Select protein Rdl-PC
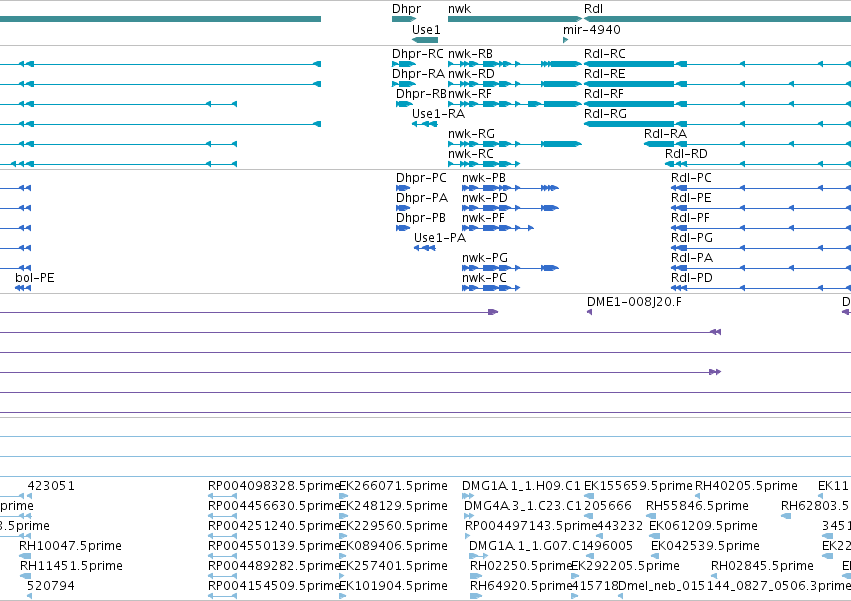Image resolution: width=851 pixels, height=601 pixels. tap(691, 178)
